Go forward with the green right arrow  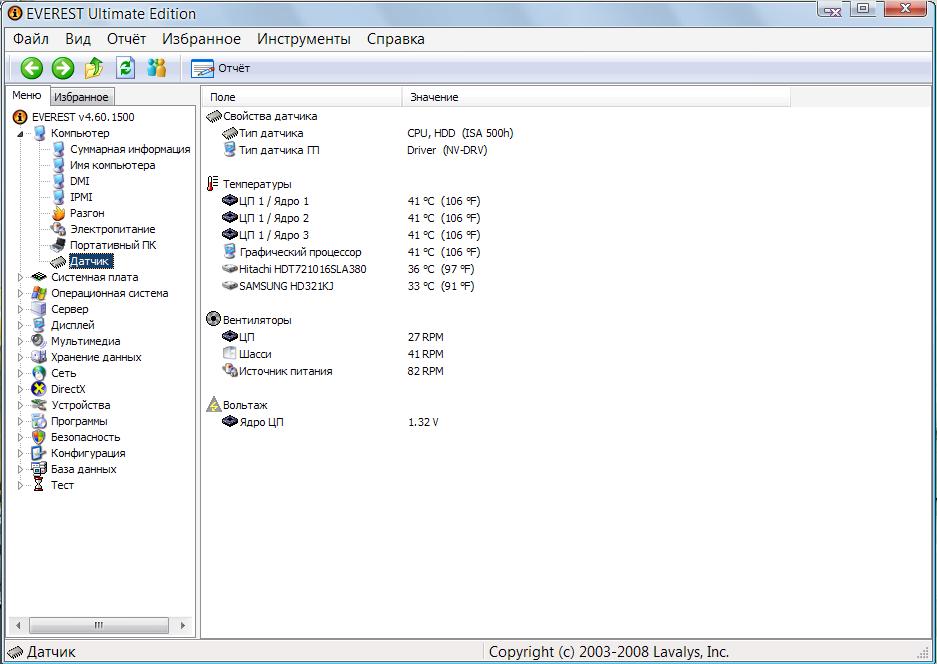click(x=63, y=68)
